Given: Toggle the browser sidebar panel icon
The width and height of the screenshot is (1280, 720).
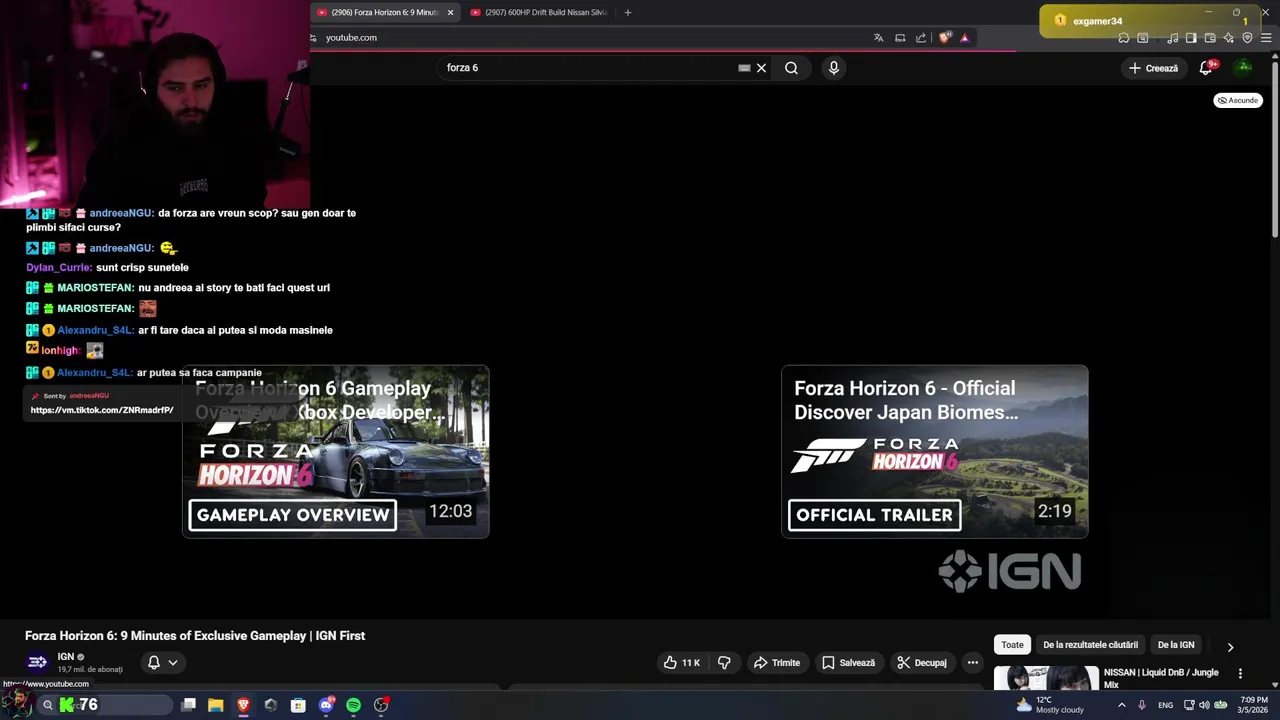Looking at the screenshot, I should 1191,38.
